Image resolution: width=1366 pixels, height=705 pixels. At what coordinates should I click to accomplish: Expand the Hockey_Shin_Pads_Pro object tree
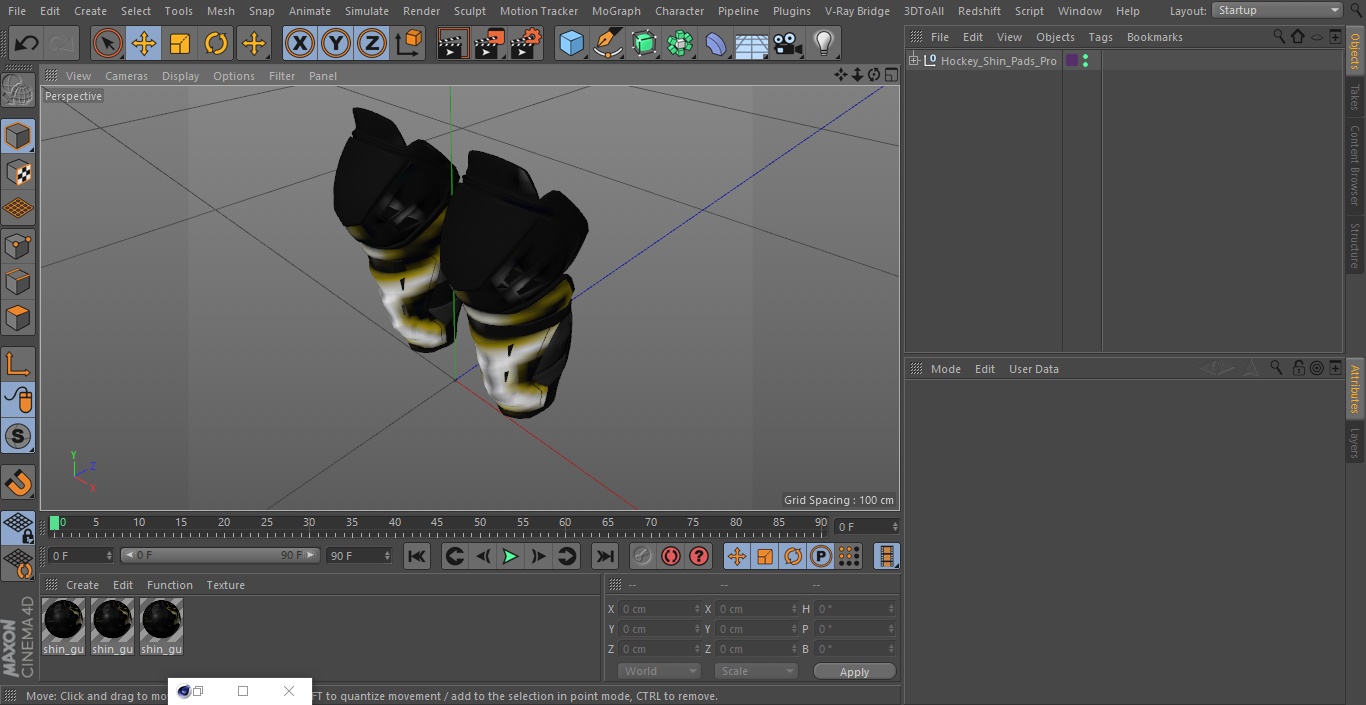point(913,61)
